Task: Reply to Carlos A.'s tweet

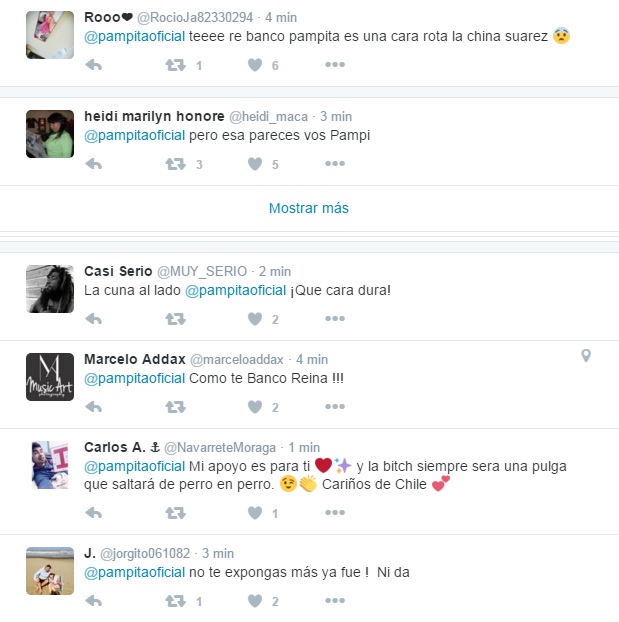Action: [94, 513]
